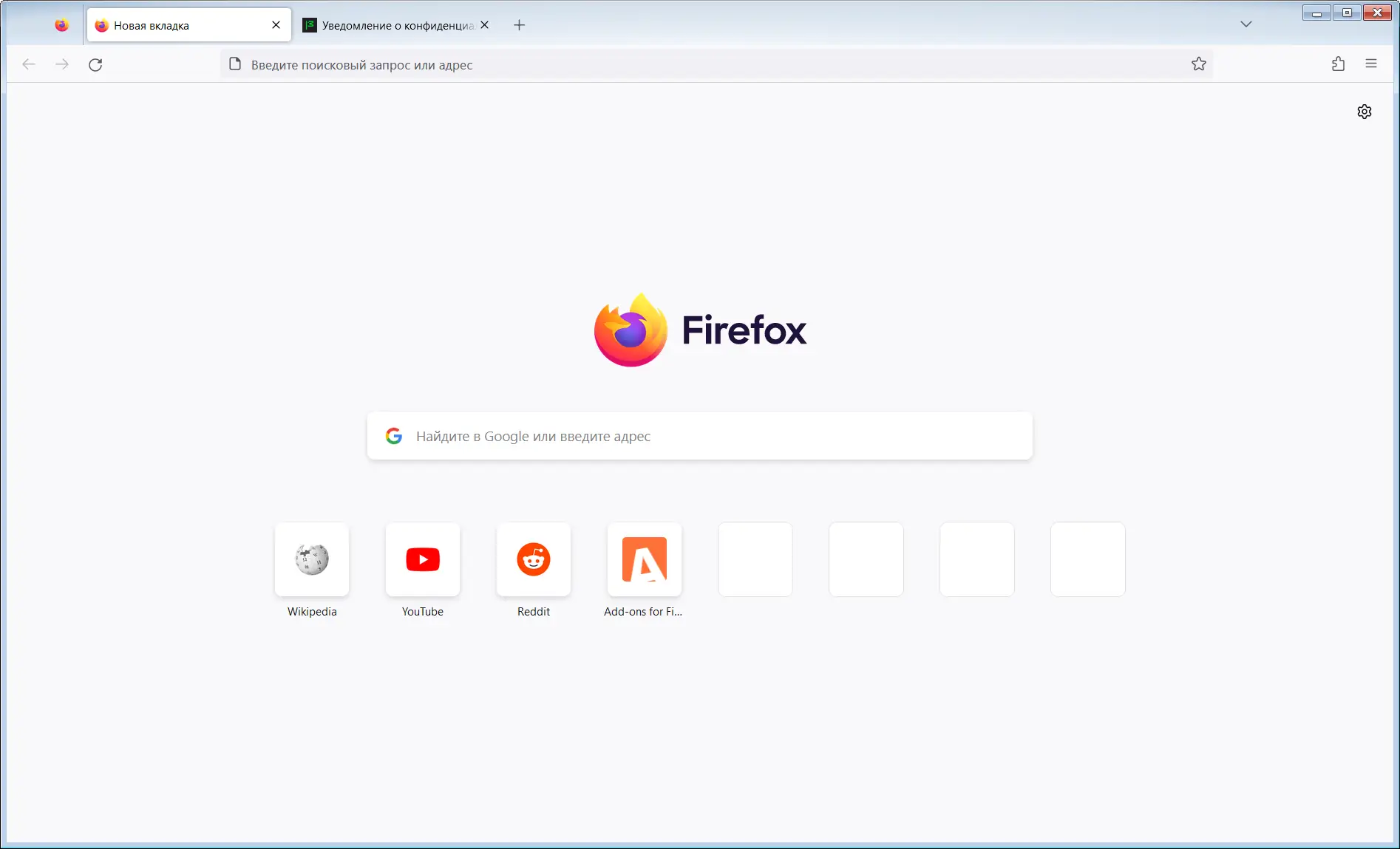Open the Wikipedia shortcut tile
This screenshot has height=849, width=1400.
(311, 559)
